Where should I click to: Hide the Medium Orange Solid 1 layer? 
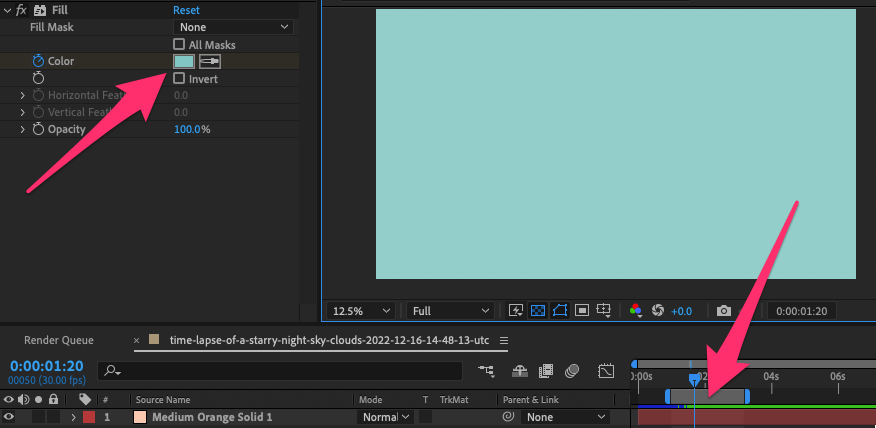(9, 417)
